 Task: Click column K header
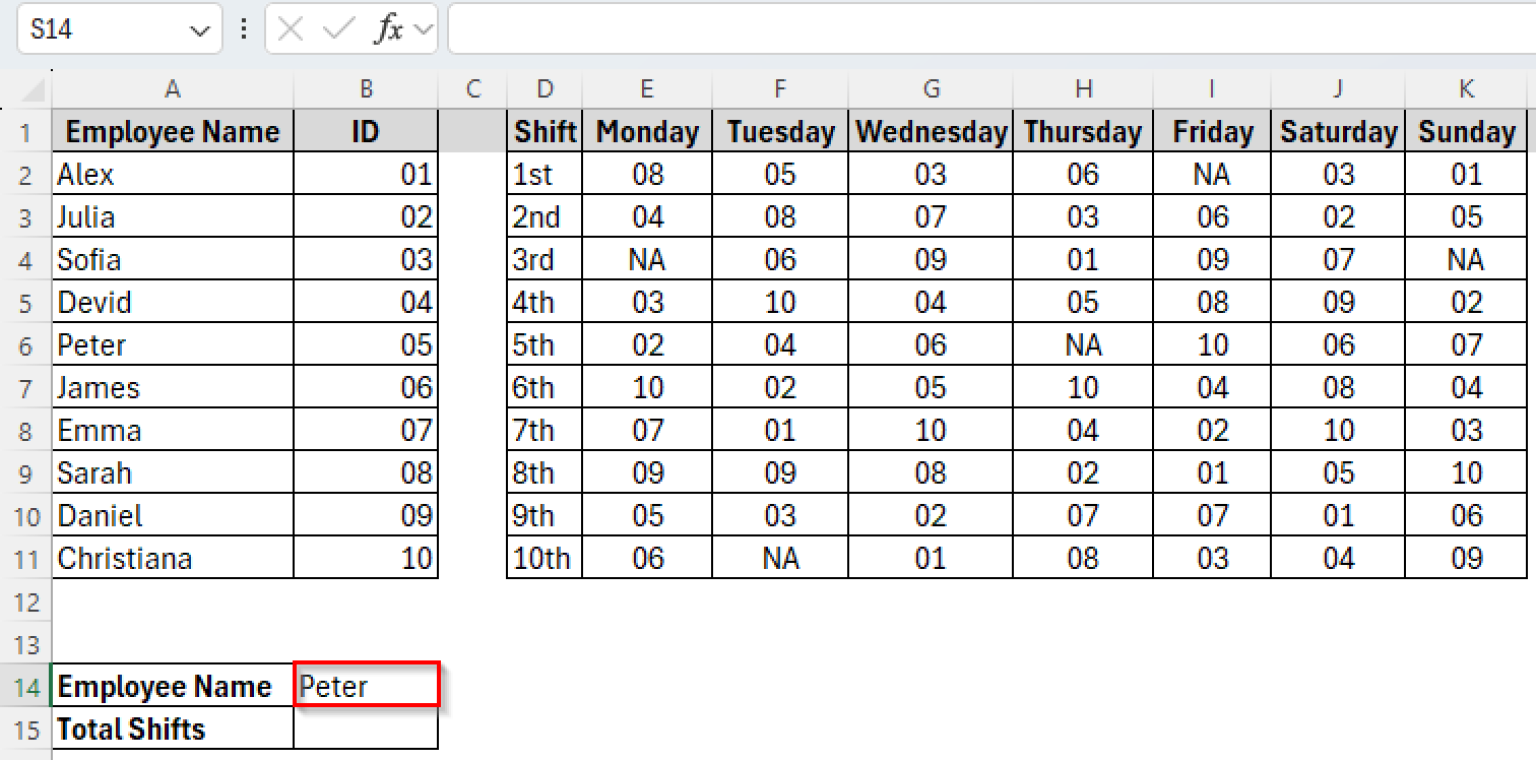1465,88
